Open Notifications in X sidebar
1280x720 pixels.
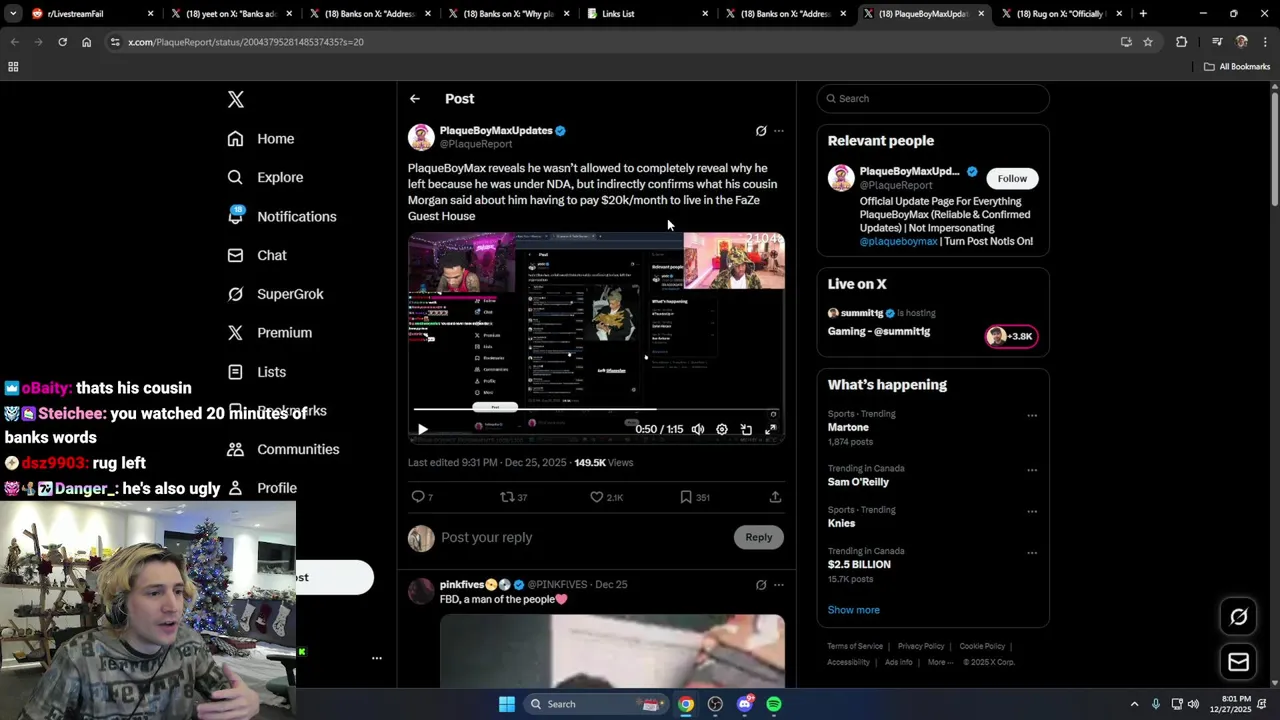click(x=282, y=216)
